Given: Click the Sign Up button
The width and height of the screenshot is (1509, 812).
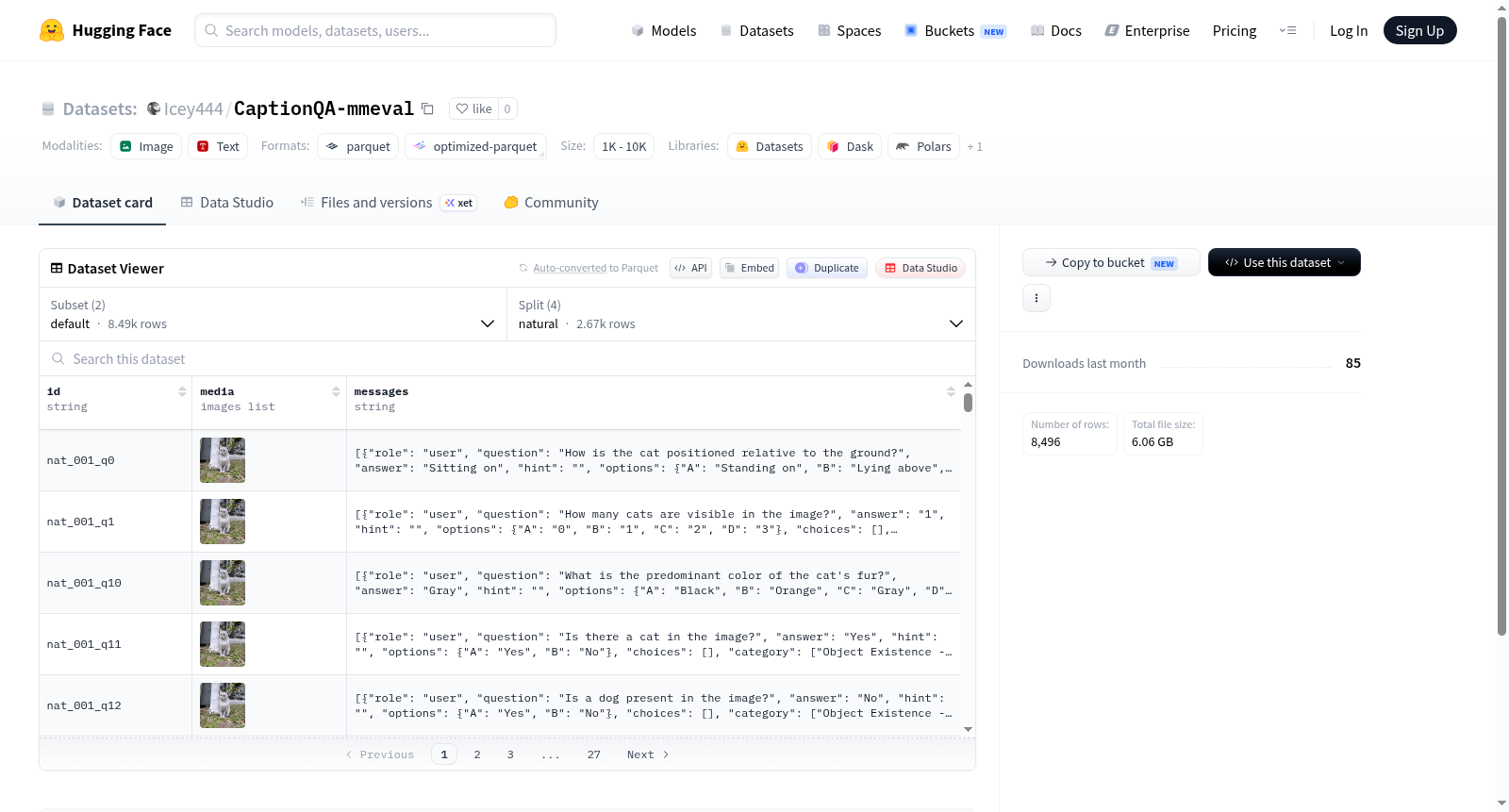Looking at the screenshot, I should (x=1419, y=30).
